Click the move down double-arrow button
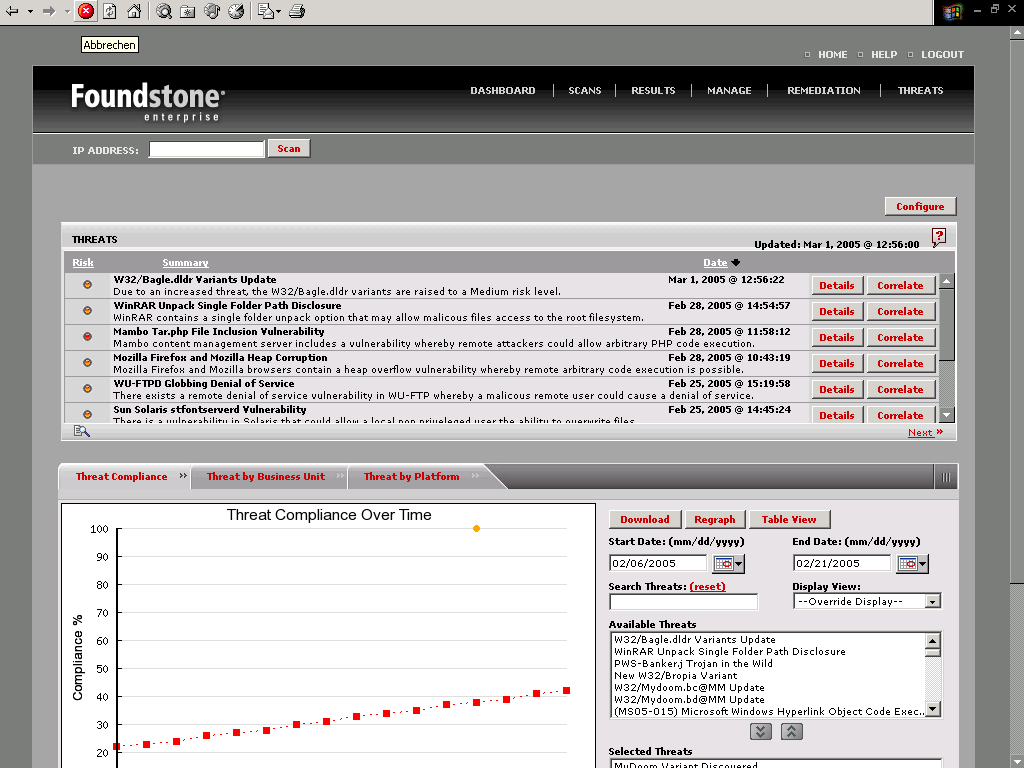The height and width of the screenshot is (768, 1024). 761,731
